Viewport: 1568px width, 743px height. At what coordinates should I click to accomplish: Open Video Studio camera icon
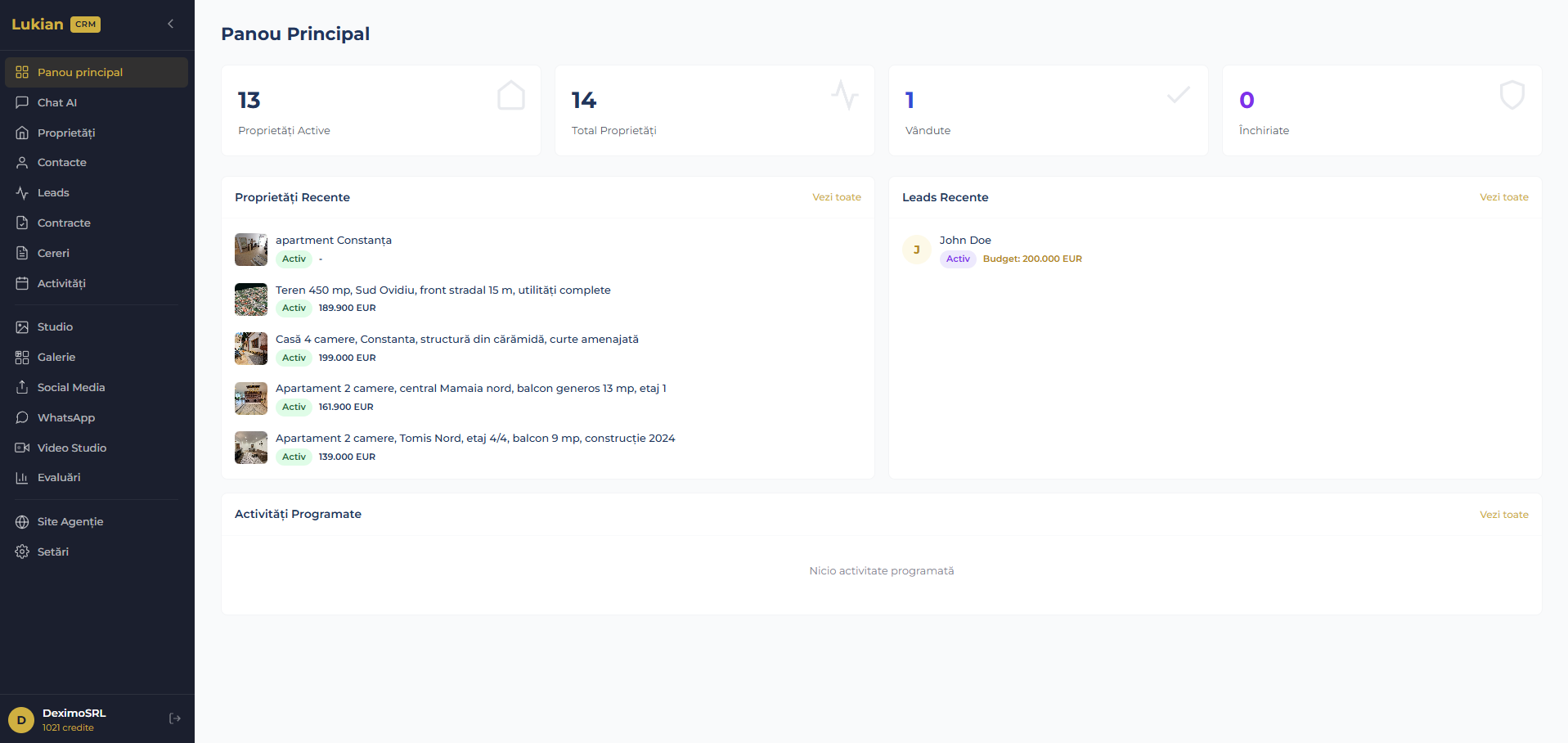22,448
